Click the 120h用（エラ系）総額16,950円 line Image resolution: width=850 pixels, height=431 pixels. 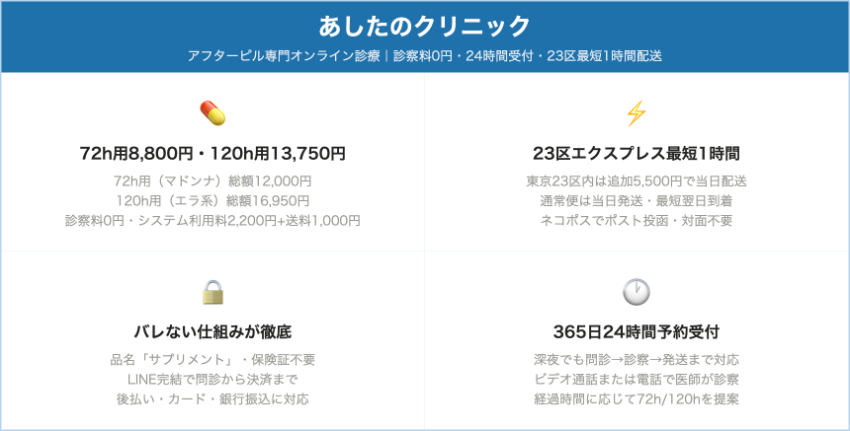(x=212, y=200)
